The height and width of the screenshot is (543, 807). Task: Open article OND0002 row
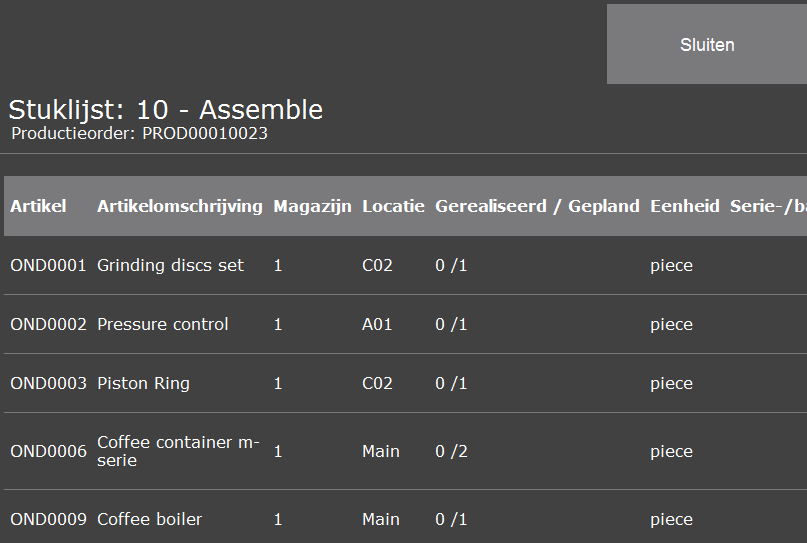tap(405, 324)
